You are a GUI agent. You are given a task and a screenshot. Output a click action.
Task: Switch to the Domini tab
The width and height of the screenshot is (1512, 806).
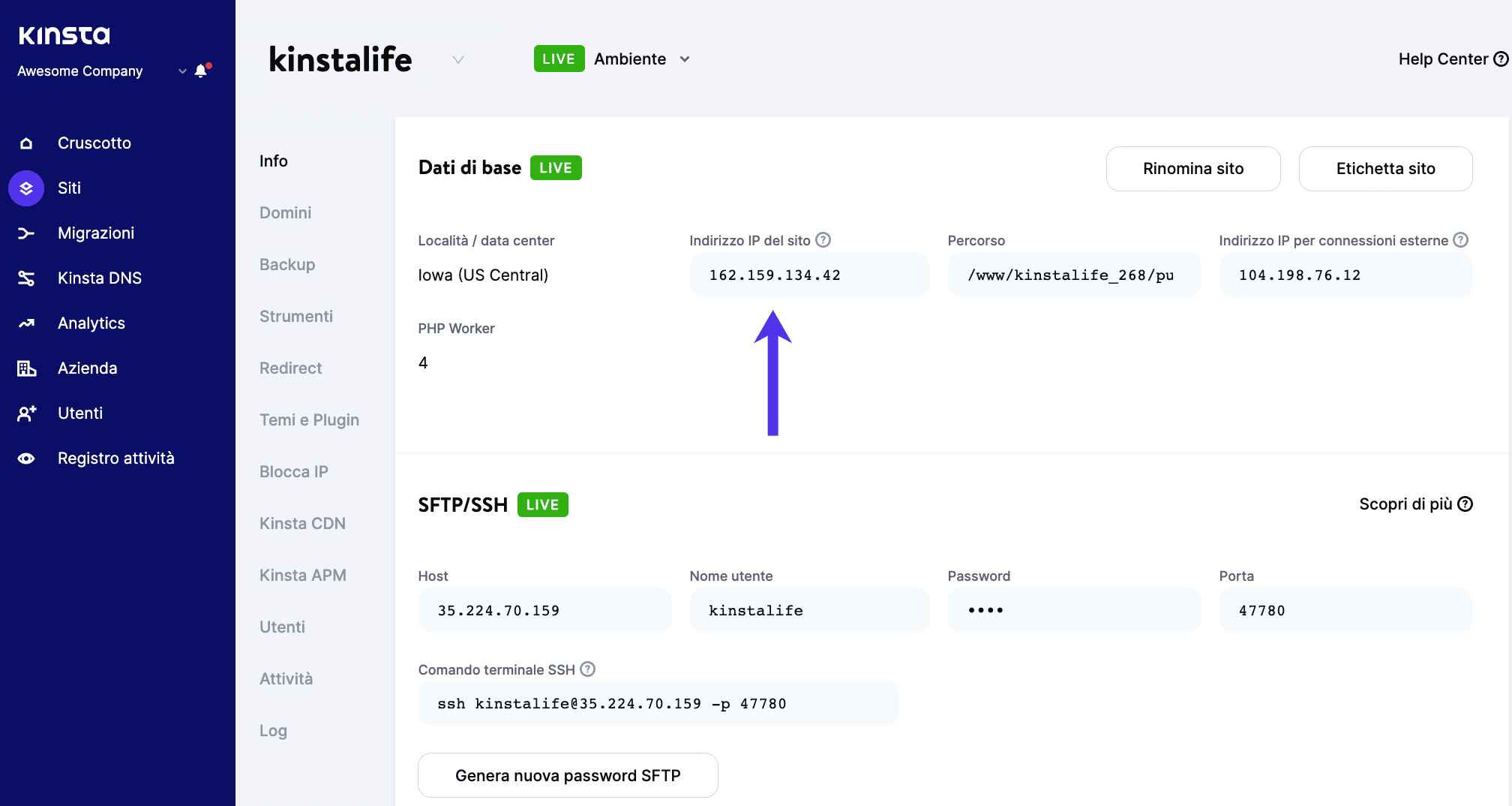pos(285,212)
